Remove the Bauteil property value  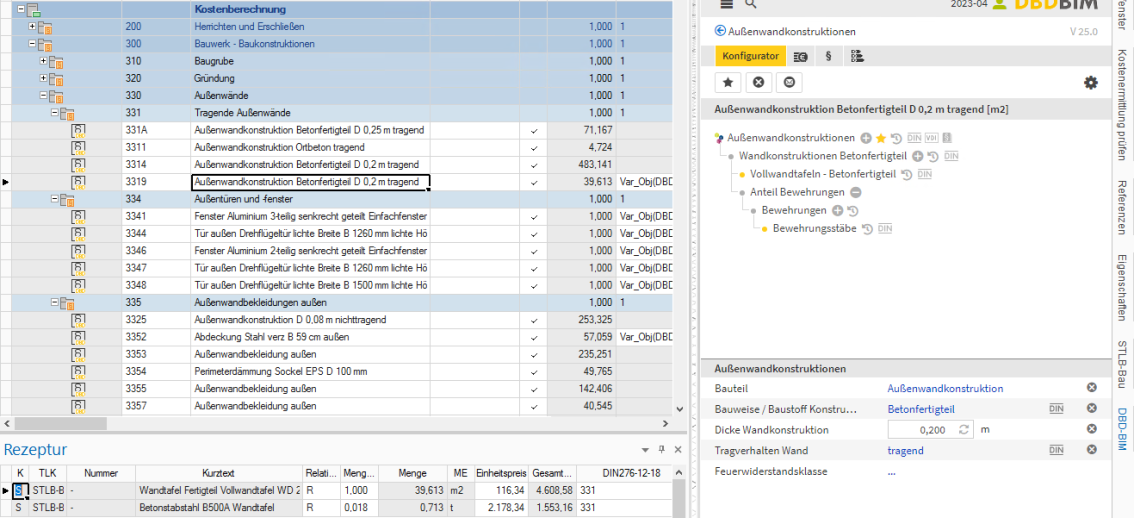coord(1092,388)
